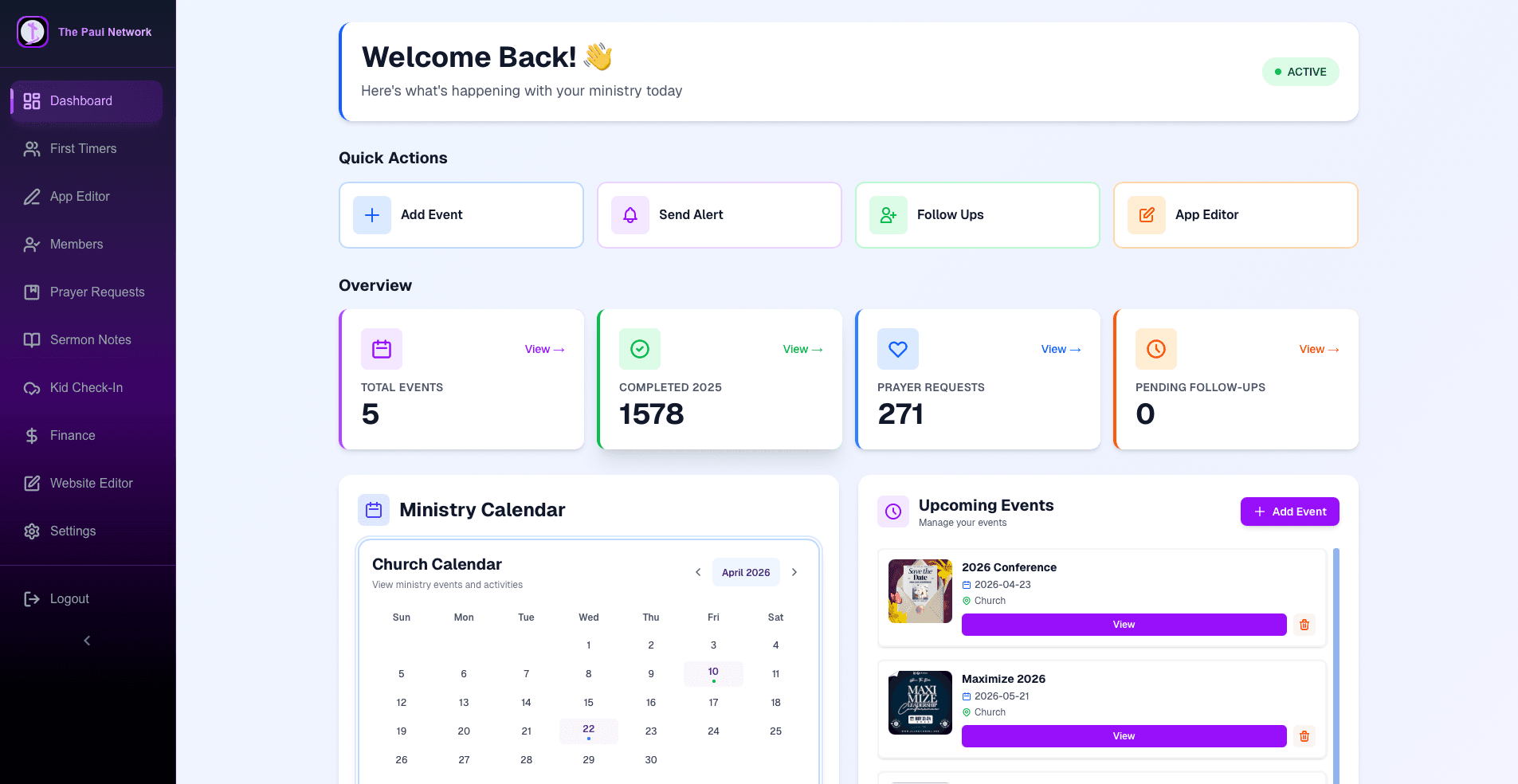This screenshot has width=1518, height=784.
Task: Click the Total Events calendar icon
Action: click(x=381, y=349)
